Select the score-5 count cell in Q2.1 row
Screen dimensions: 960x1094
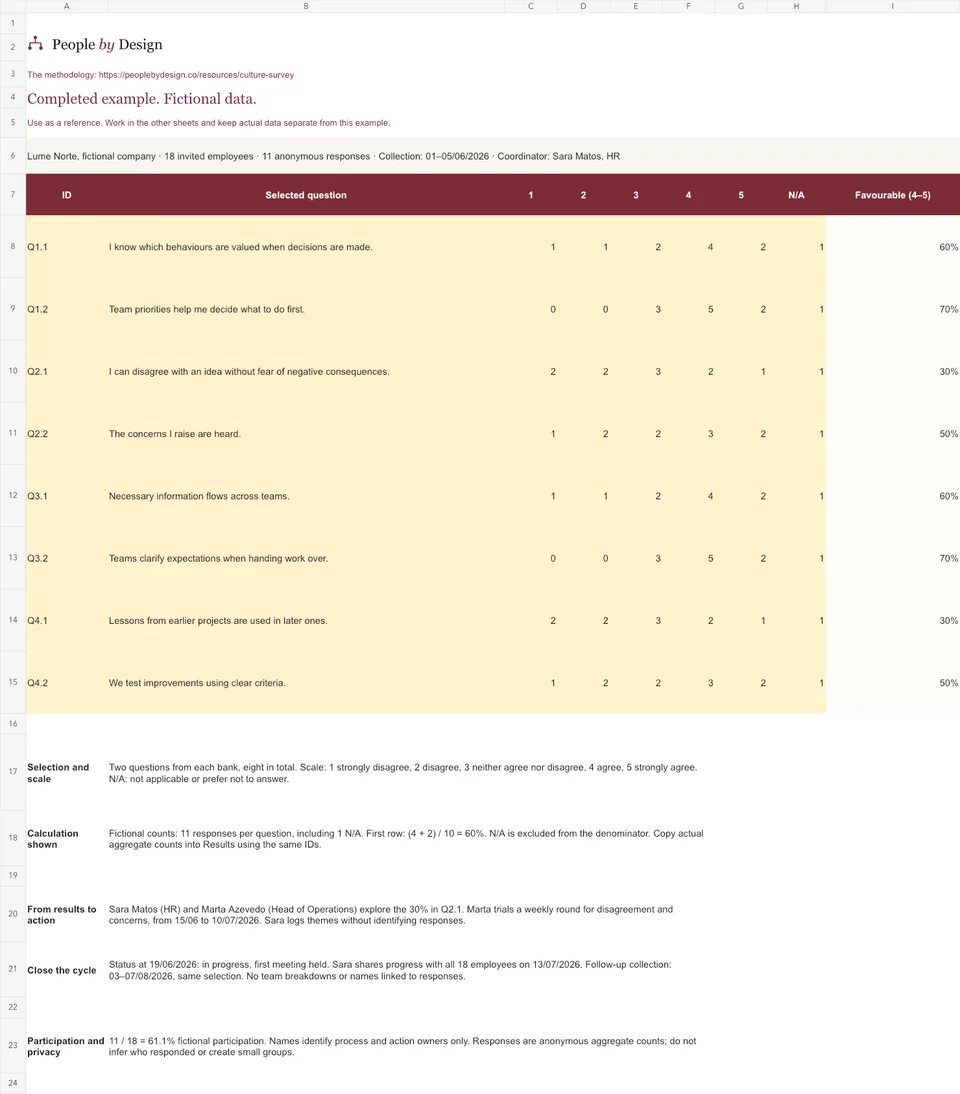[741, 371]
